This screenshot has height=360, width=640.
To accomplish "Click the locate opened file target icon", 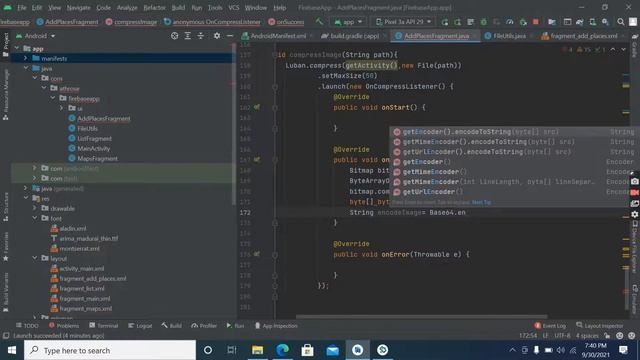I will 174,36.
